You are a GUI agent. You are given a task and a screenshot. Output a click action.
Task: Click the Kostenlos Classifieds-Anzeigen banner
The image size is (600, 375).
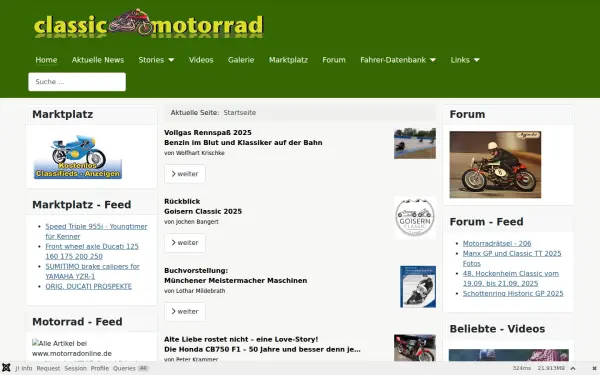[78, 157]
